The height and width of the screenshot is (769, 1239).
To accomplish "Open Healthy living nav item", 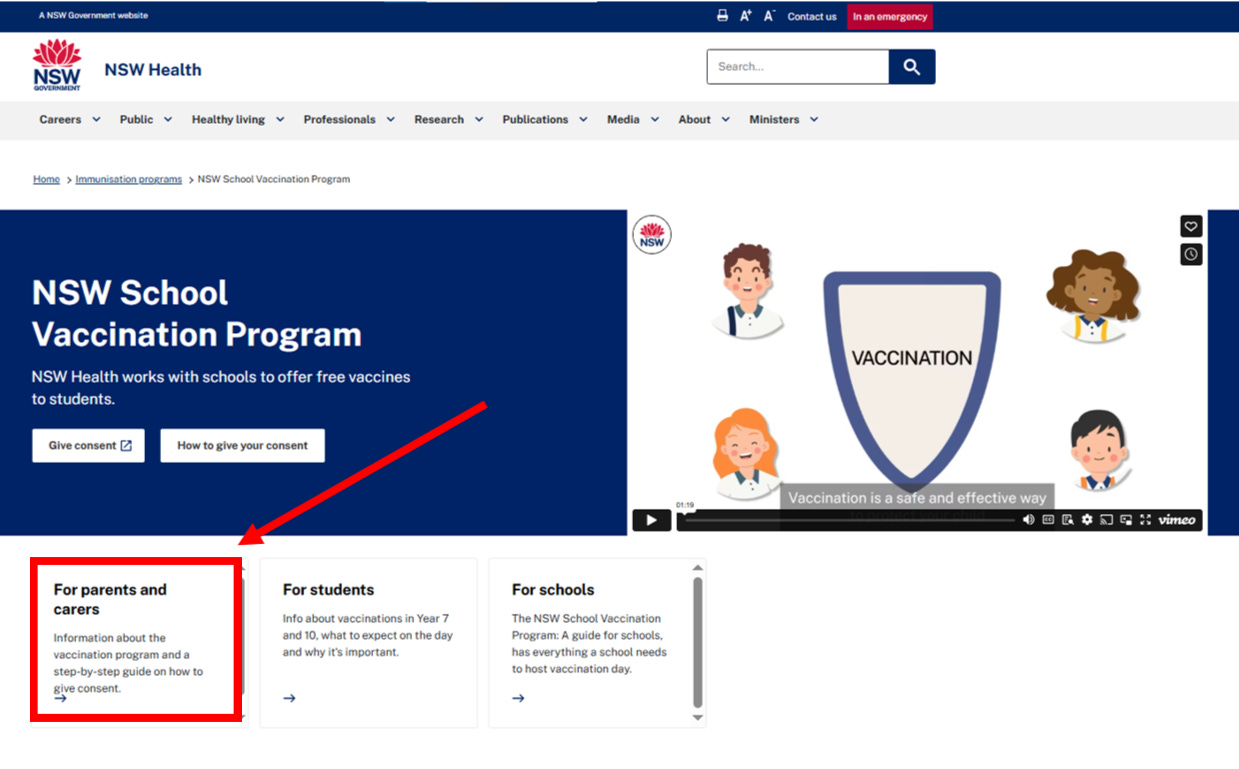I will point(228,119).
